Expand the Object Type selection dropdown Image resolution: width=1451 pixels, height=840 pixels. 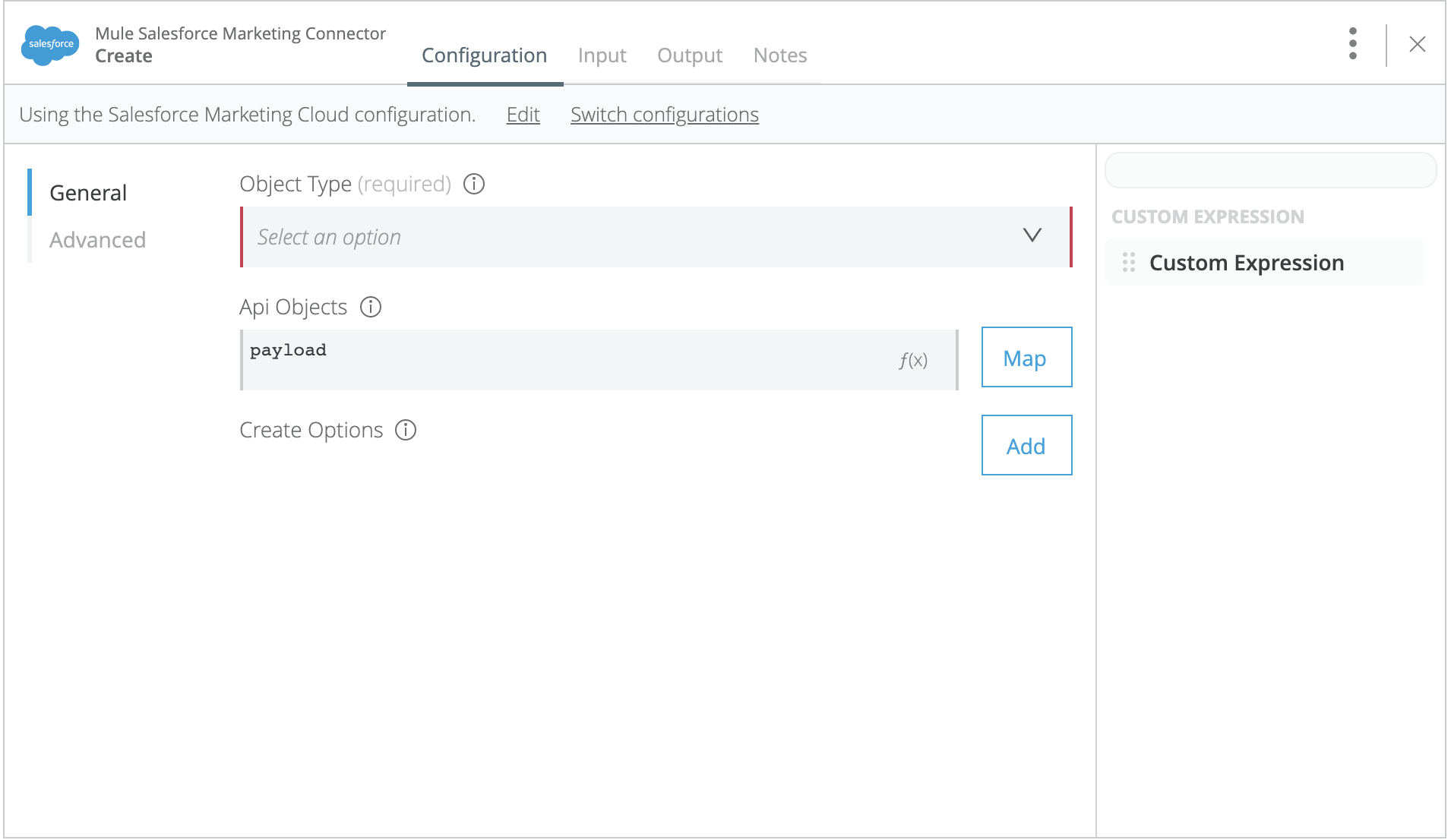(x=1032, y=236)
